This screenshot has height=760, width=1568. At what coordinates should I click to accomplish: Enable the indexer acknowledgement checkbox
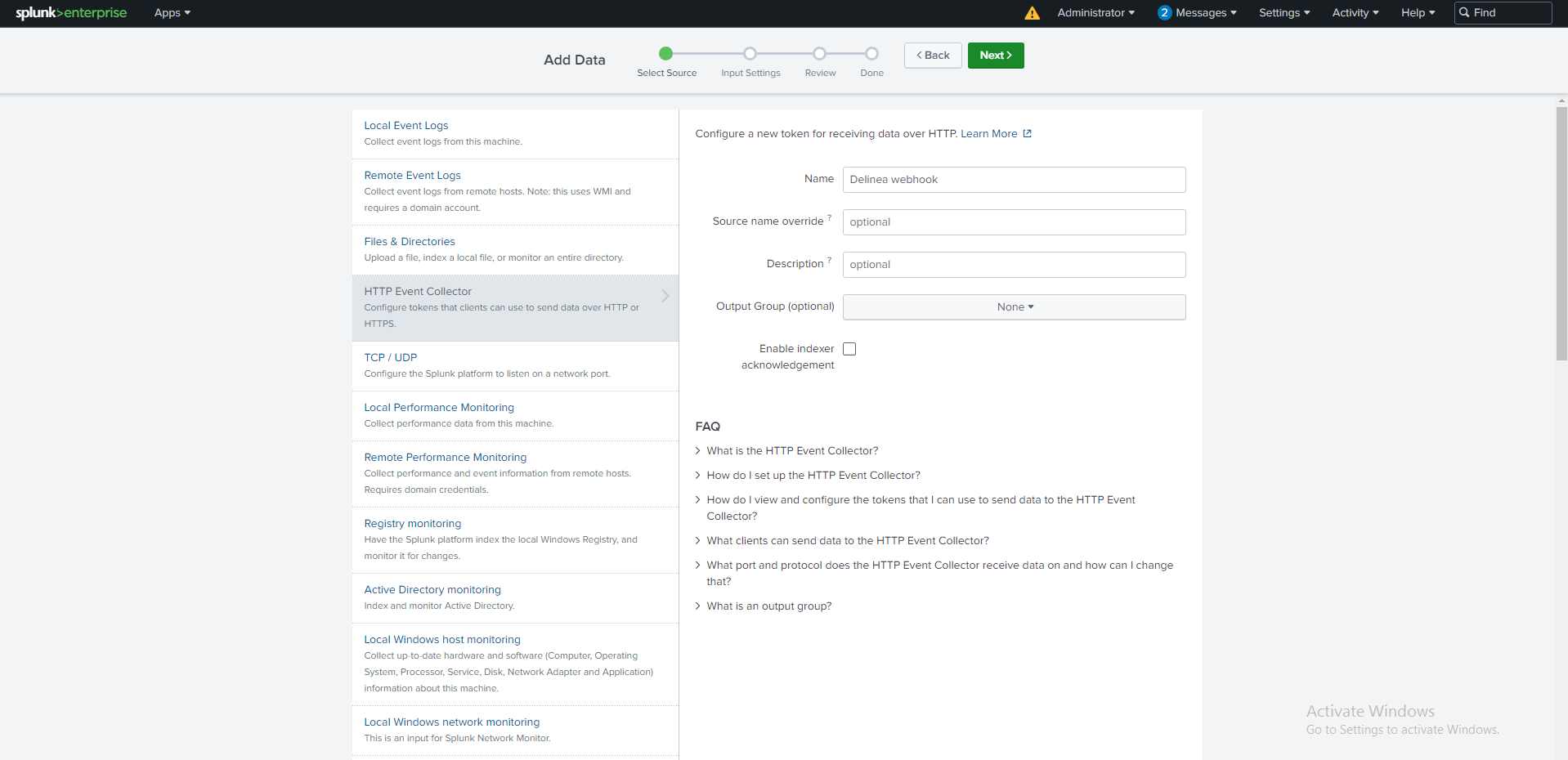click(849, 349)
